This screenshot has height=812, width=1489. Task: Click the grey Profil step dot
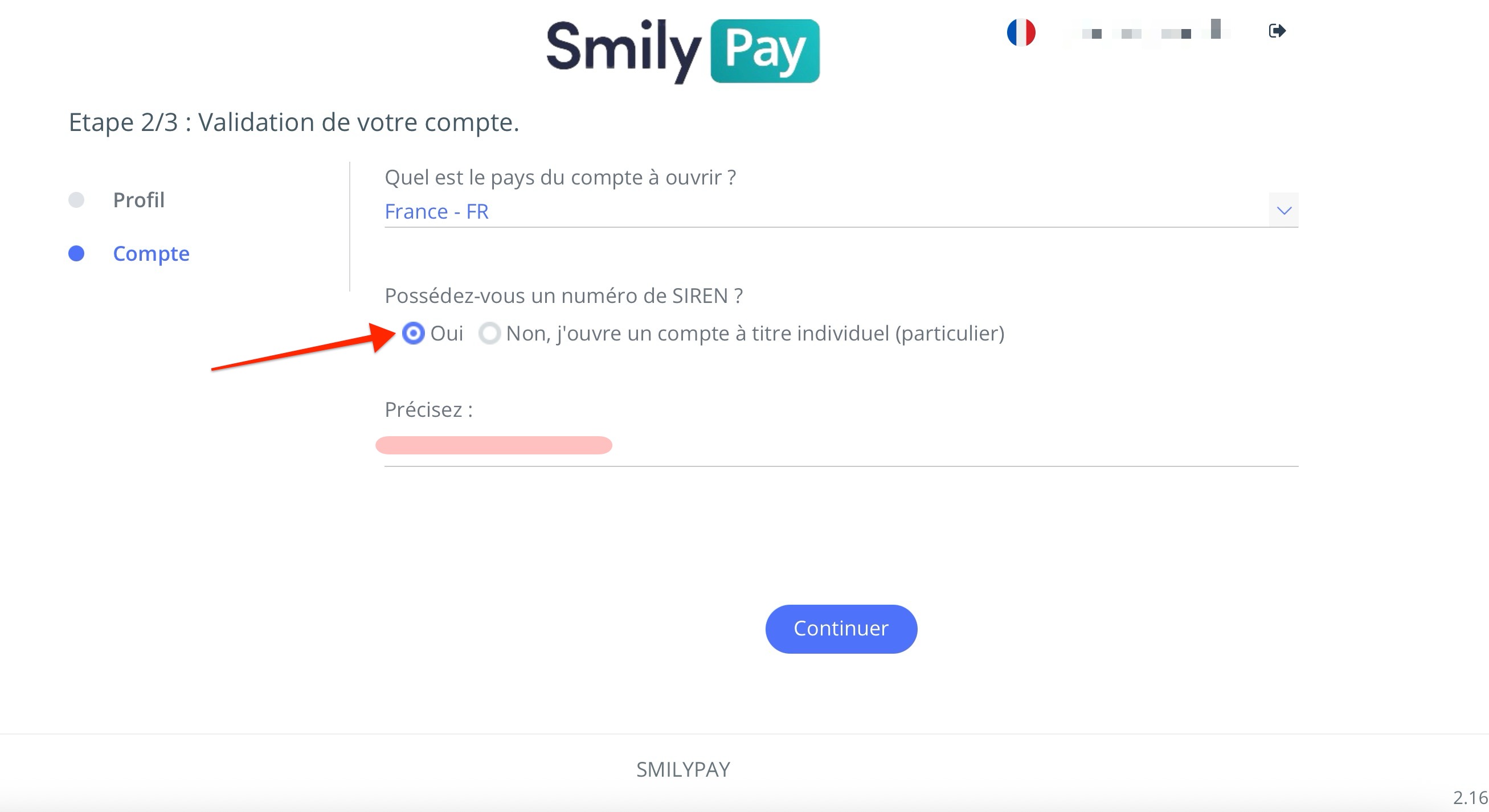(x=76, y=200)
